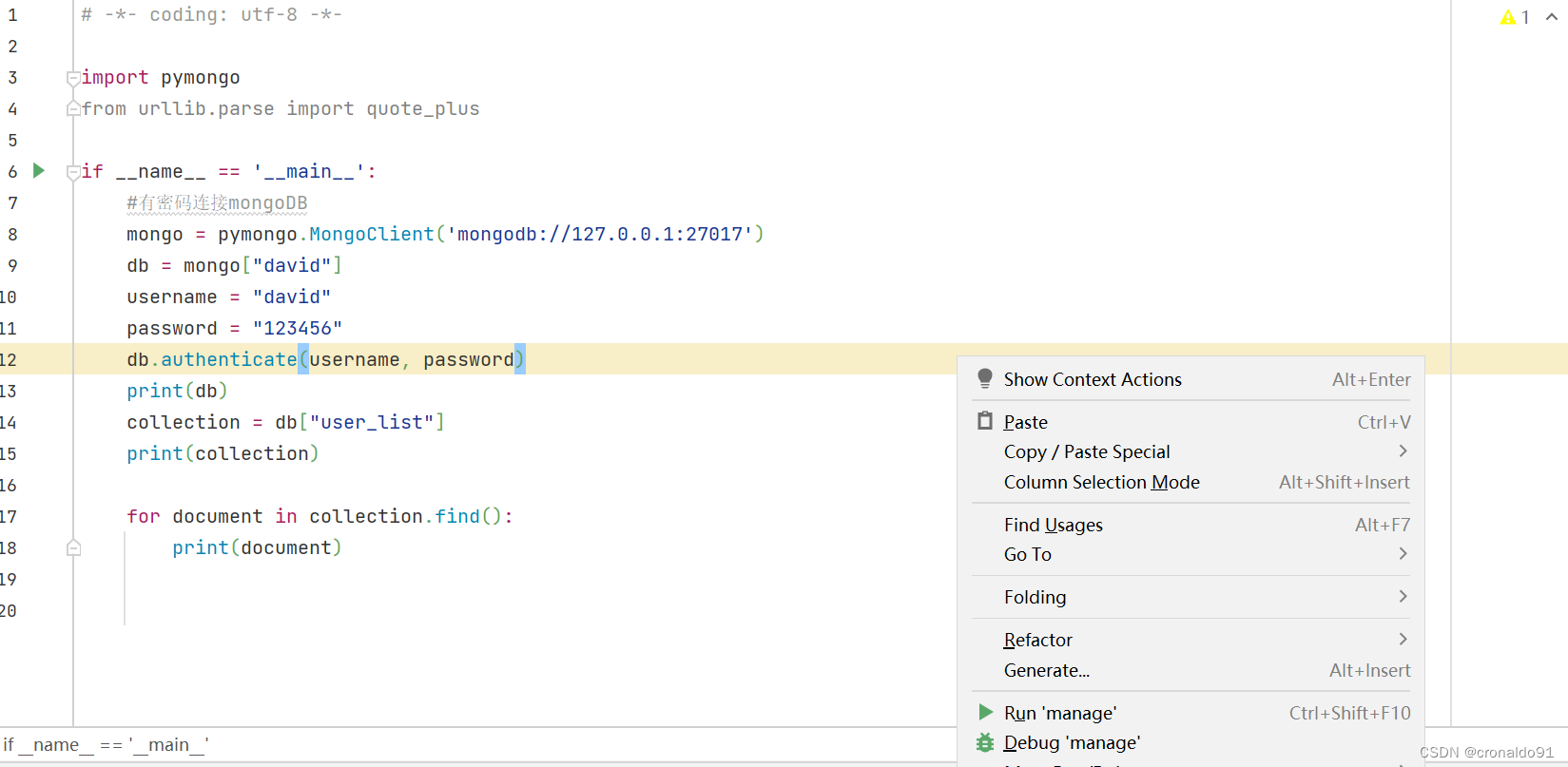Screen dimensions: 1568x767
Task: Click collection.find() on line 17
Action: coord(406,516)
